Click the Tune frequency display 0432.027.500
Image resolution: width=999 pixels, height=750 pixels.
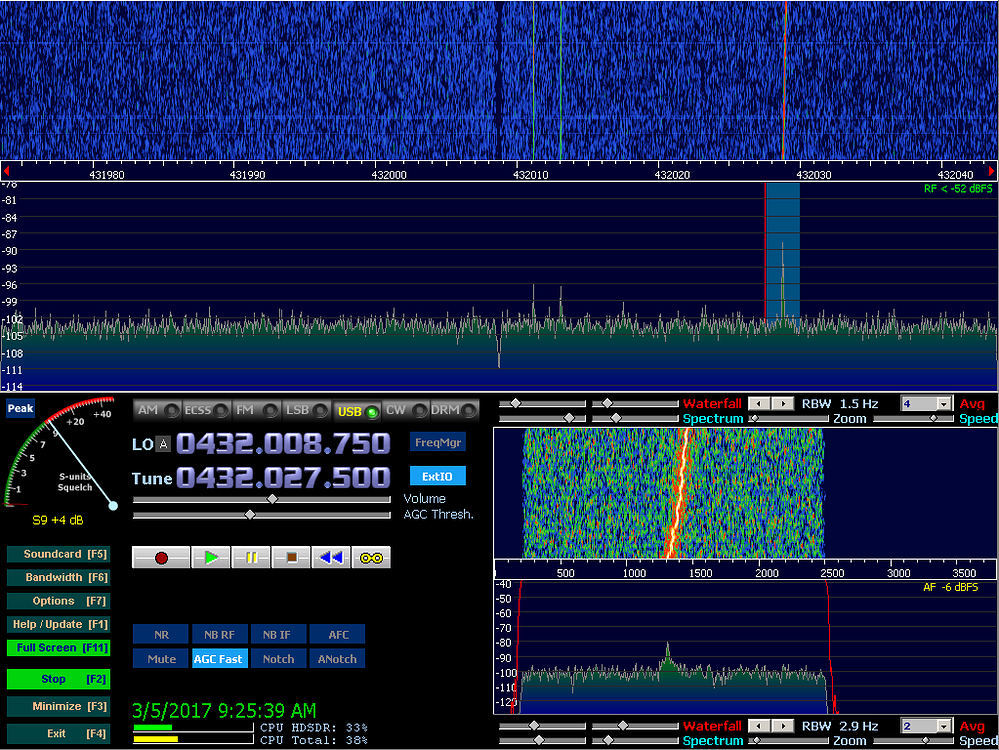pyautogui.click(x=283, y=477)
